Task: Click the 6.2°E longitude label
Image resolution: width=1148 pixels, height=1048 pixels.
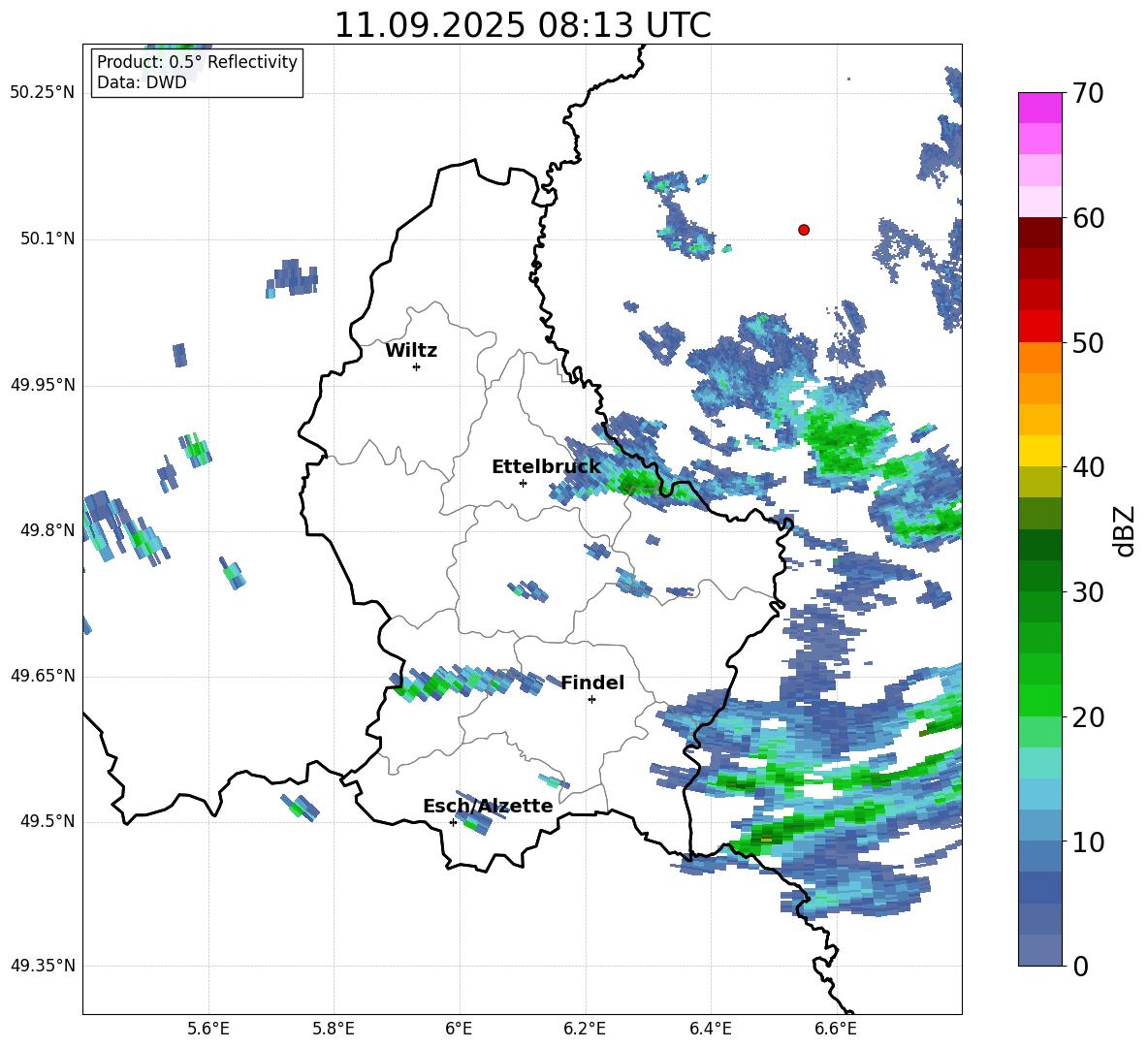Action: click(x=585, y=1029)
